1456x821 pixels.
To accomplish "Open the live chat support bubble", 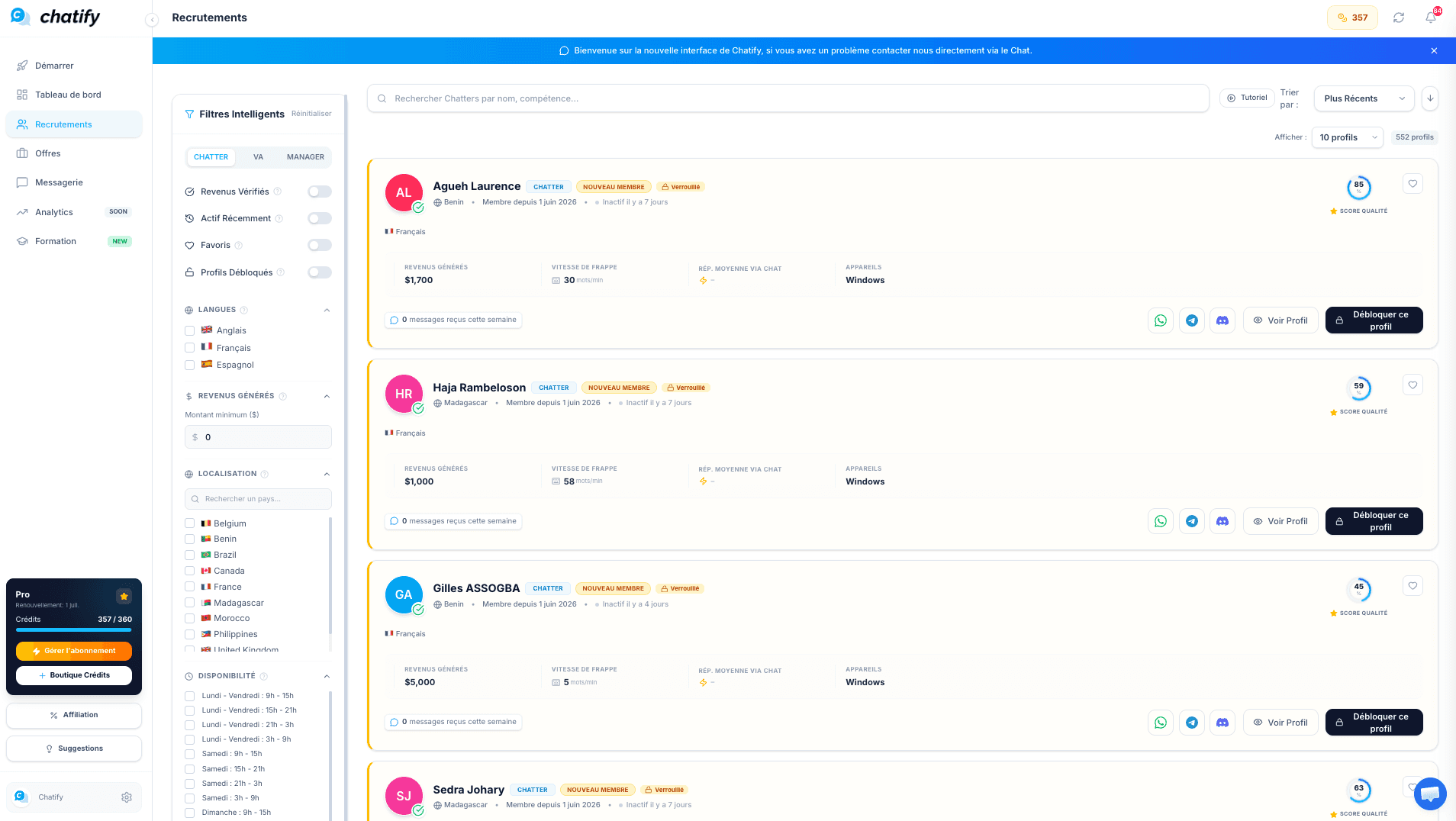I will coord(1430,794).
